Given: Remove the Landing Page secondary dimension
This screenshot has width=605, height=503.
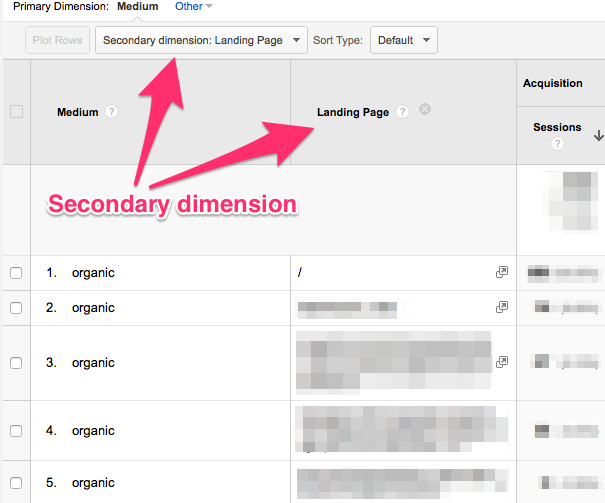Looking at the screenshot, I should (x=425, y=110).
